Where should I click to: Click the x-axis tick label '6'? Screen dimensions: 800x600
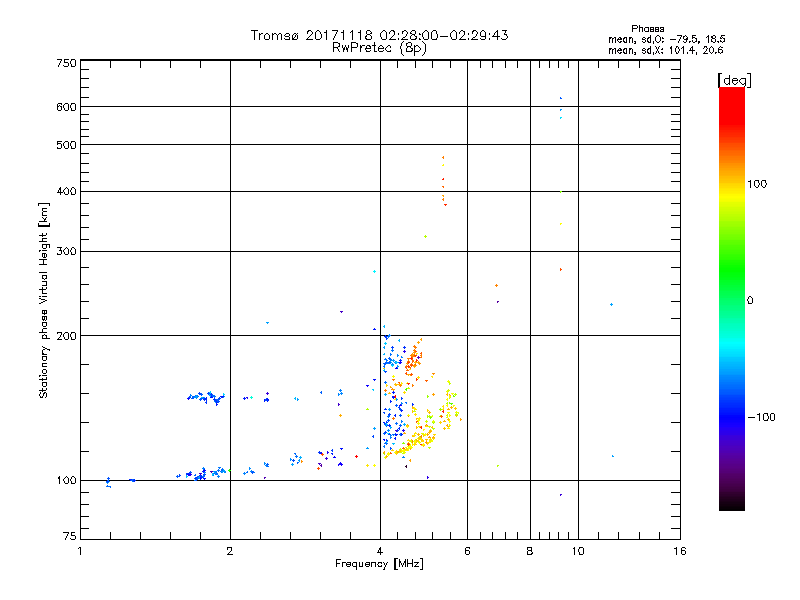pos(467,551)
